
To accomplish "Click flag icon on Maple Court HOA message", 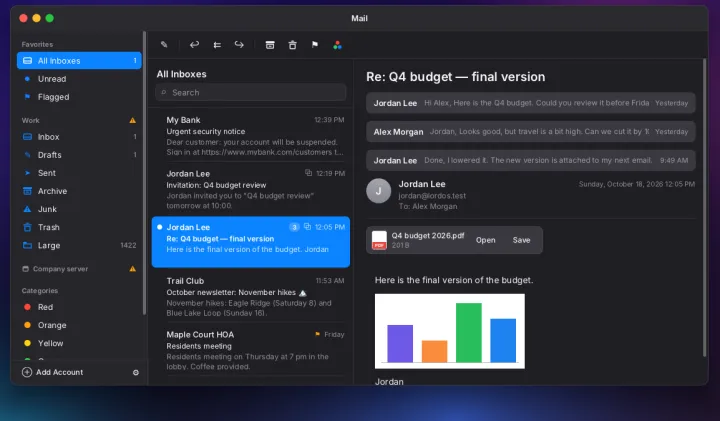I will pyautogui.click(x=317, y=334).
